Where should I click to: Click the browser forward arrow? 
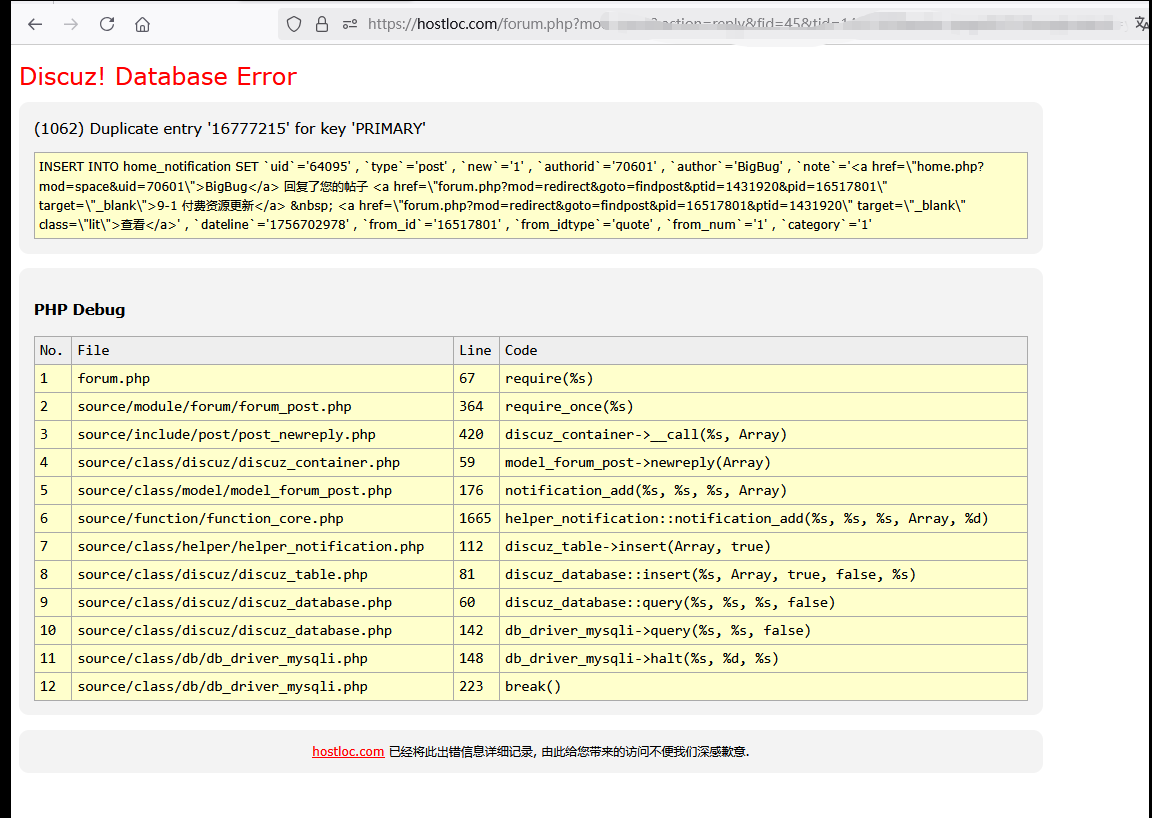click(71, 24)
